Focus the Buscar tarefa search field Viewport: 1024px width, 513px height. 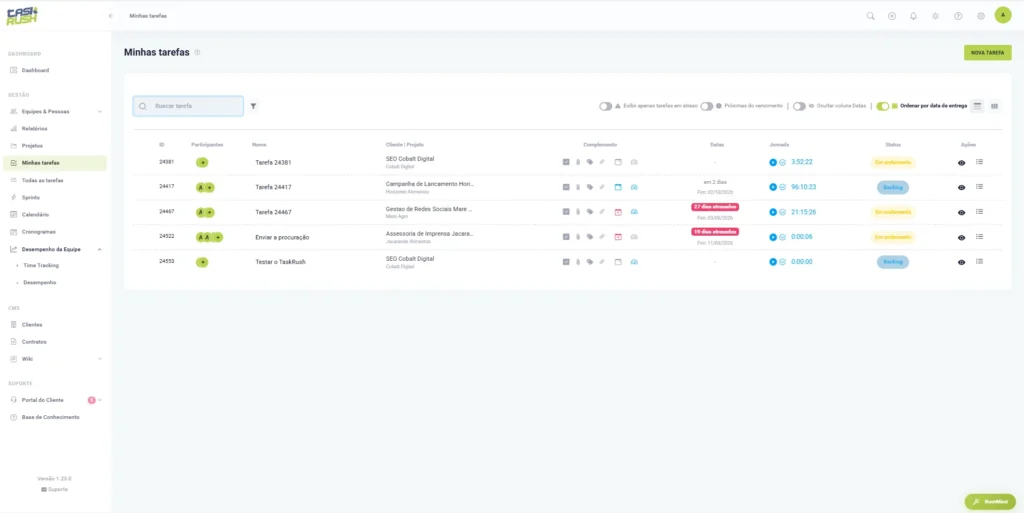tap(188, 106)
